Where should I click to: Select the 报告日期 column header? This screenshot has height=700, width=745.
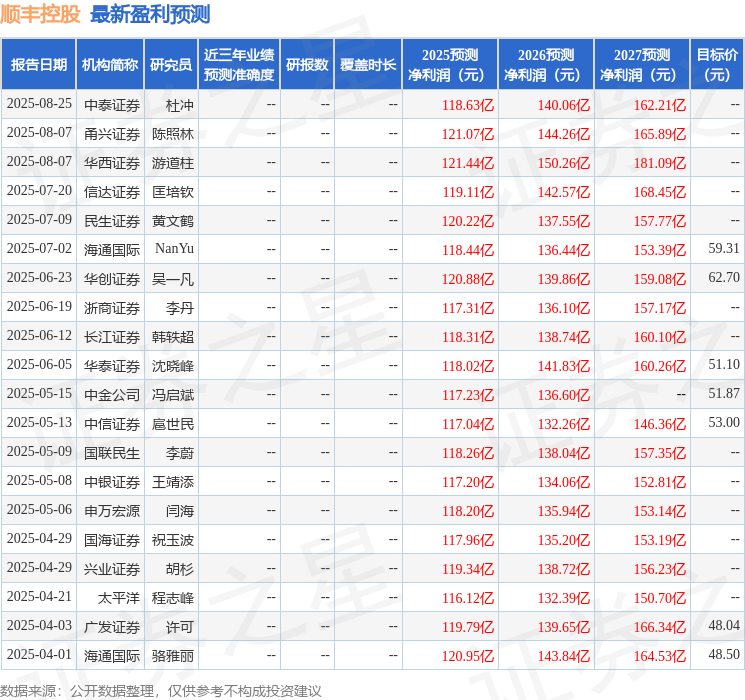(38, 64)
